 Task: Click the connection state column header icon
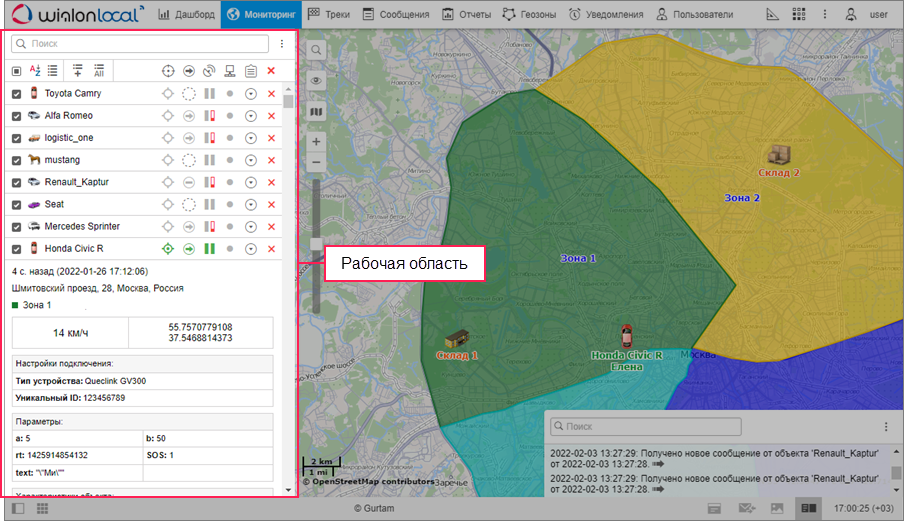click(x=209, y=71)
